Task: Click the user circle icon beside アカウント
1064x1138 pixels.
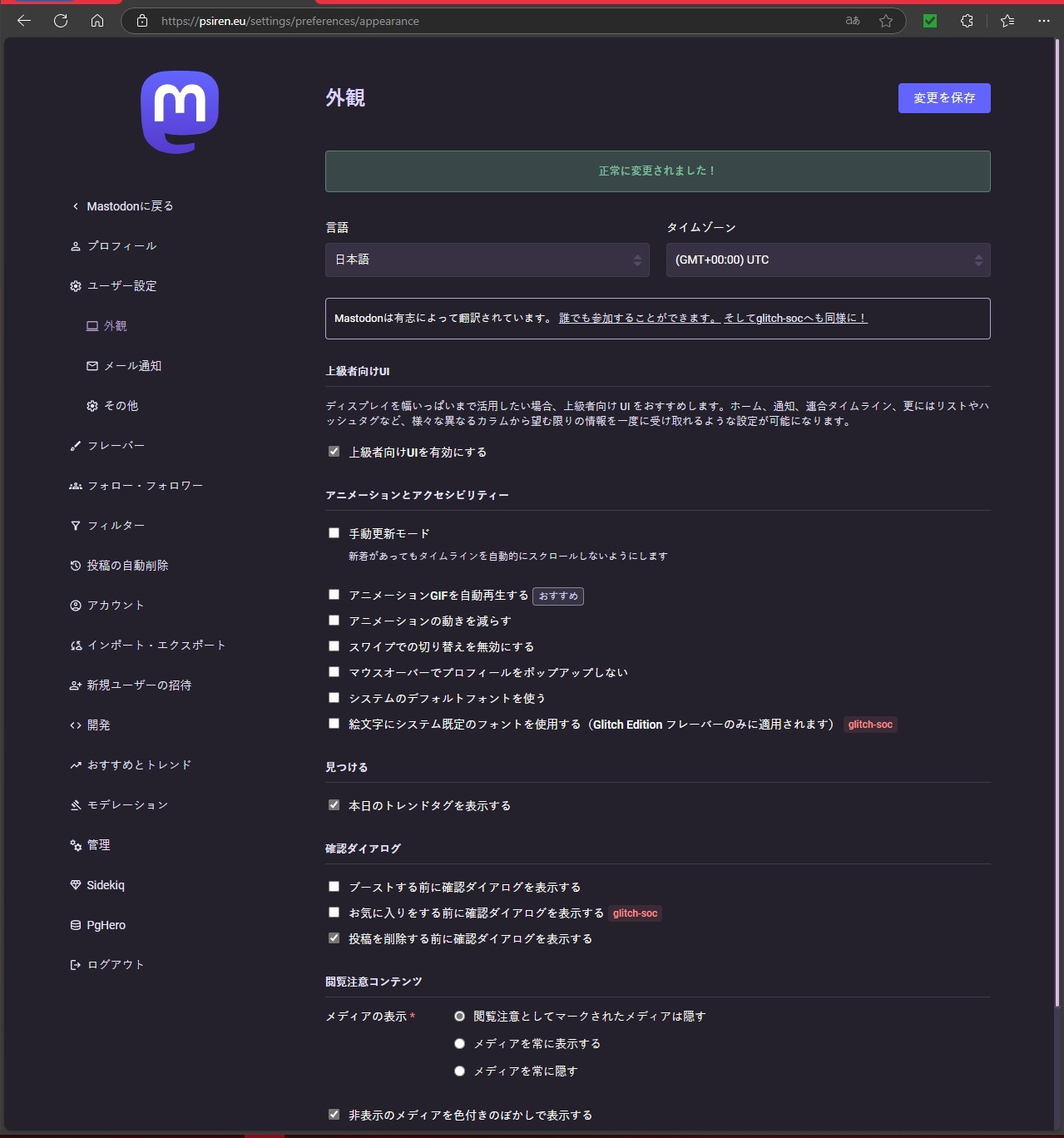Action: pyautogui.click(x=76, y=606)
